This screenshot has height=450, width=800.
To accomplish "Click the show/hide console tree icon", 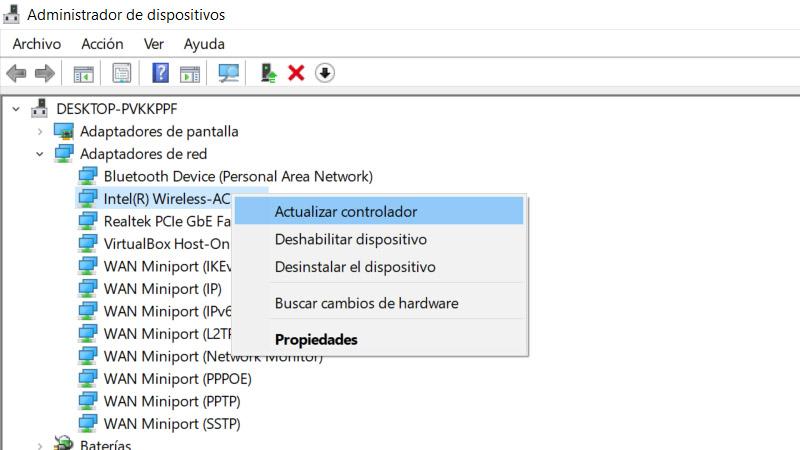I will coord(83,73).
